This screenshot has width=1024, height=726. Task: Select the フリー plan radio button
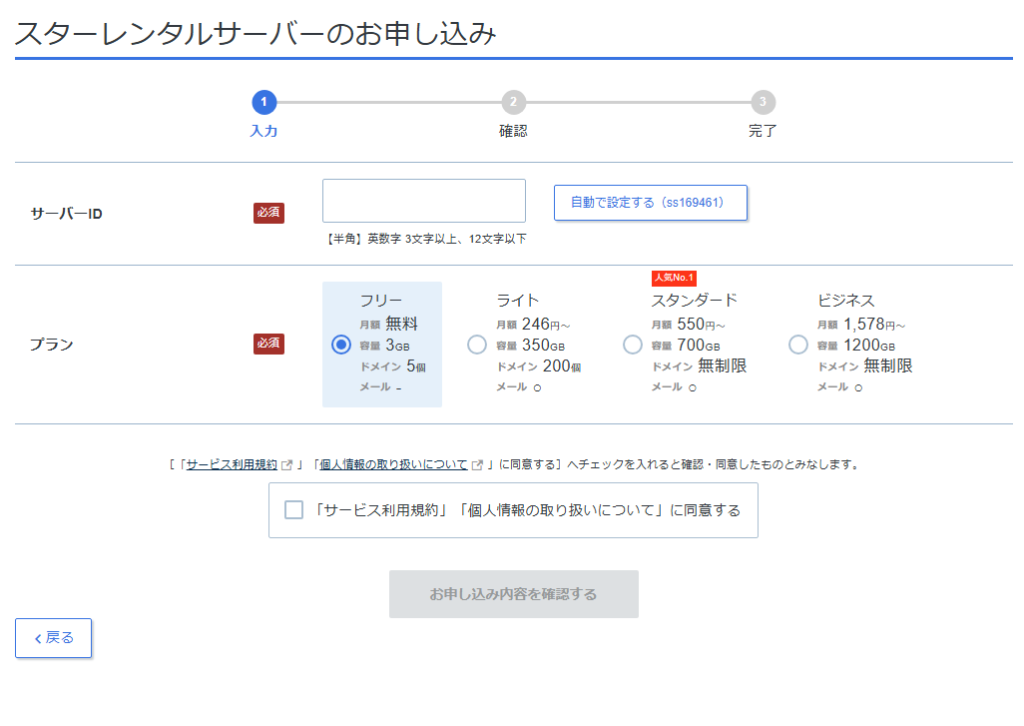tap(341, 344)
